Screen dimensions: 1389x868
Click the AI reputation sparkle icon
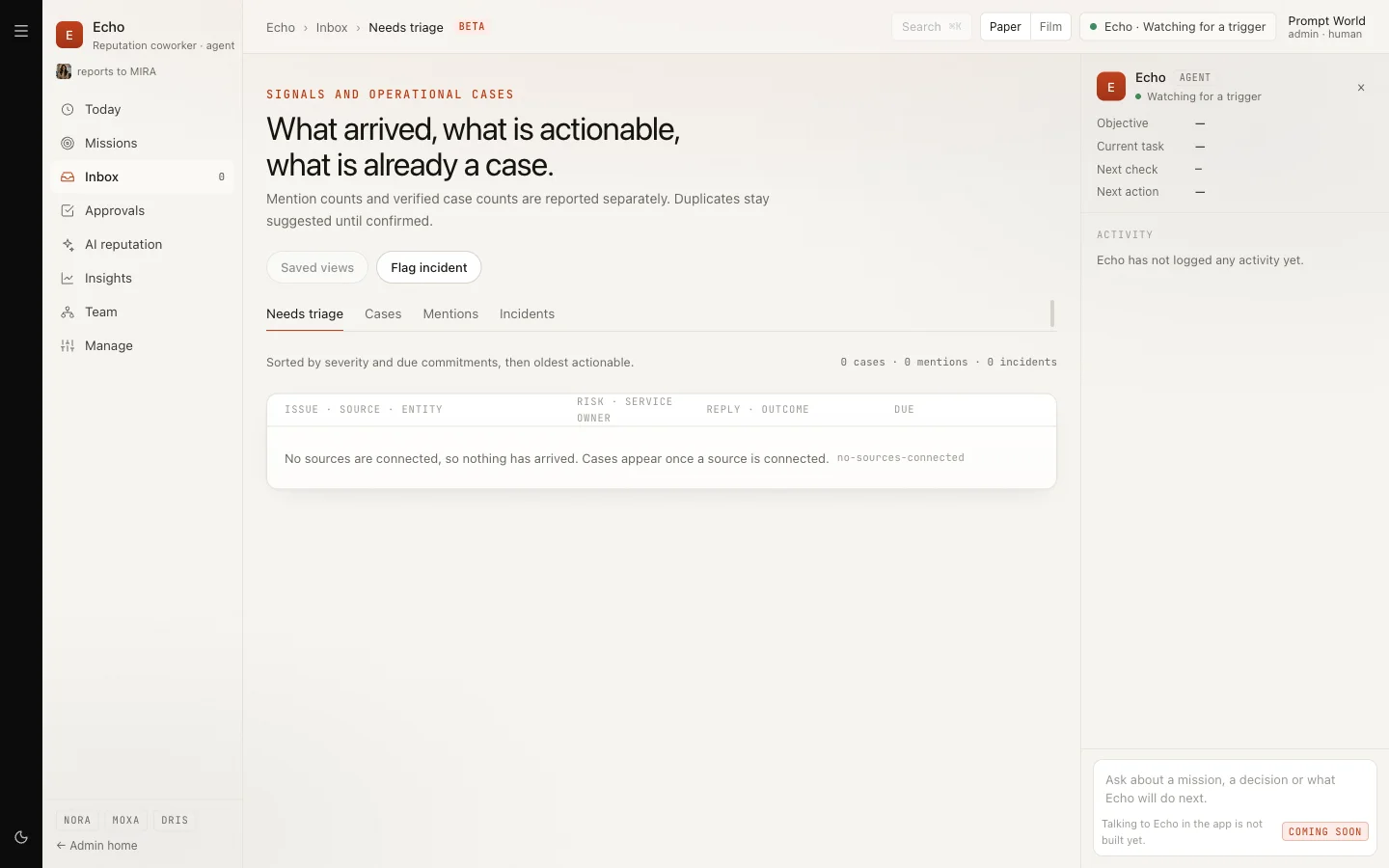(68, 245)
